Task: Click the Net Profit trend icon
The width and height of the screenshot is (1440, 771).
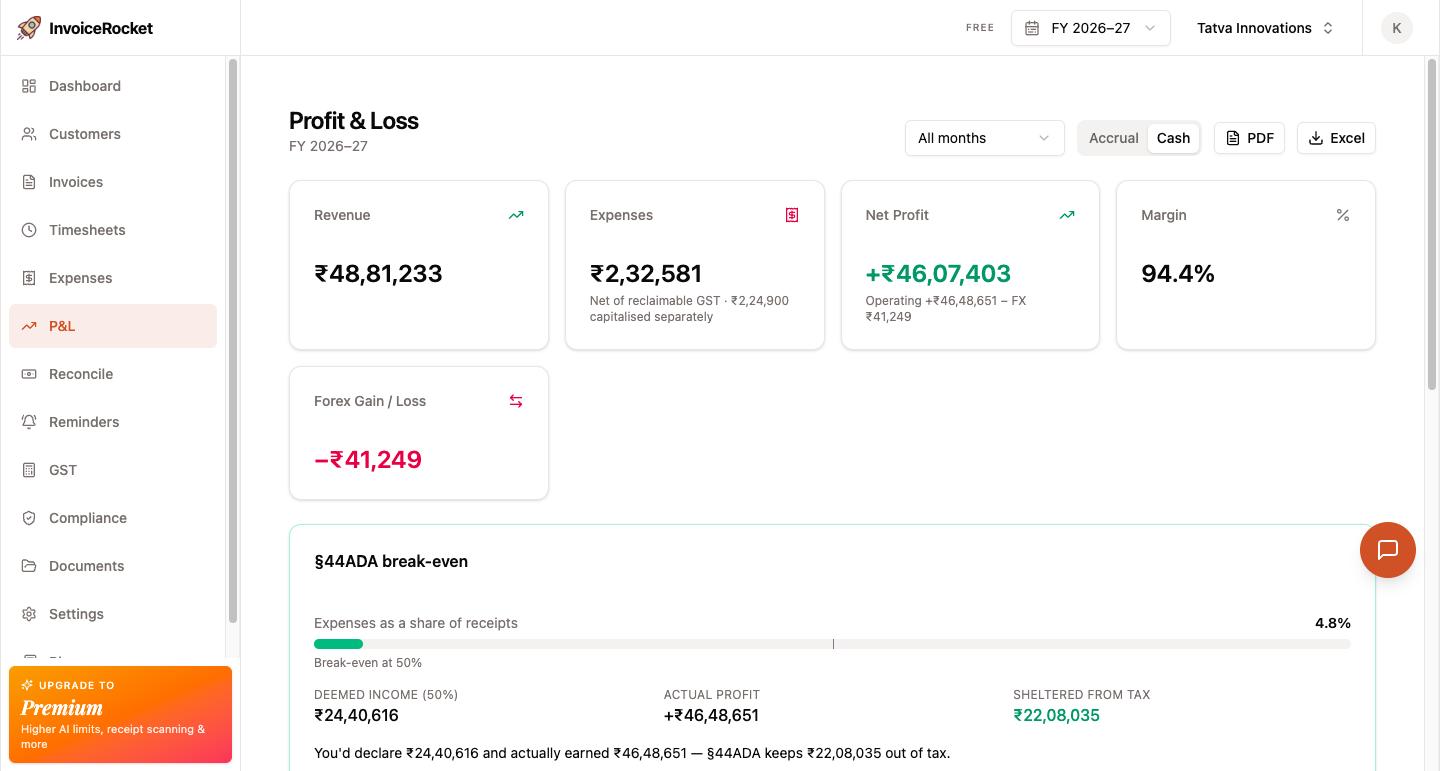Action: pyautogui.click(x=1067, y=215)
